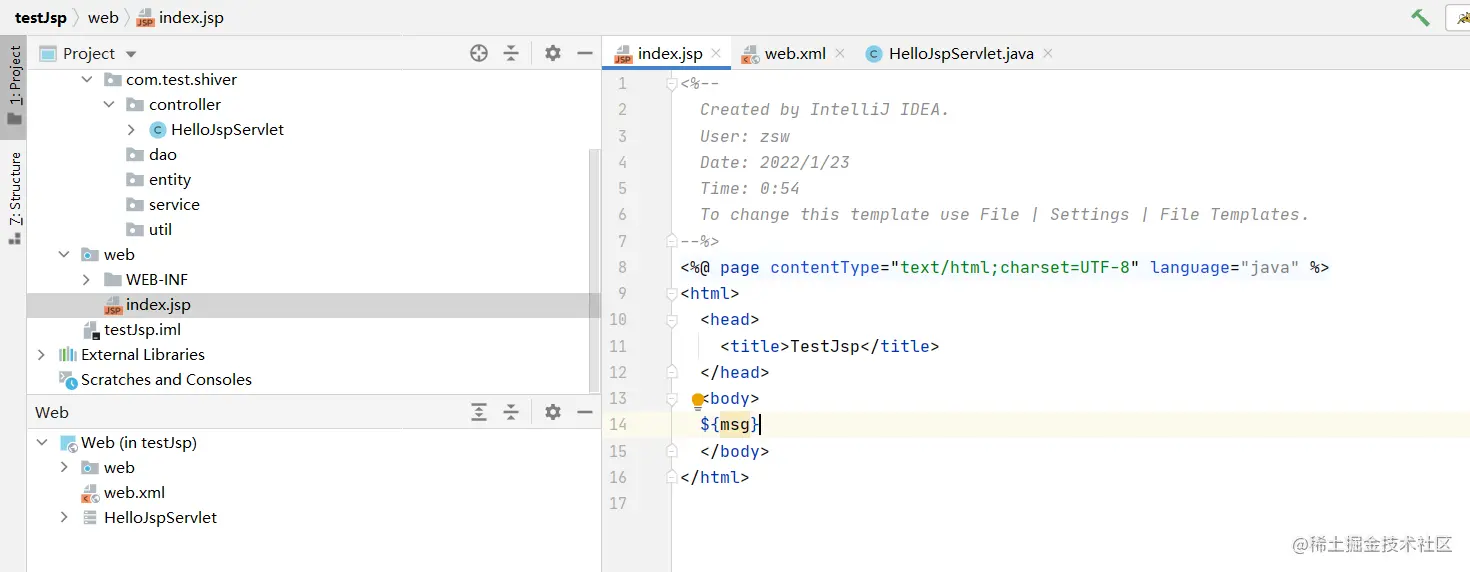This screenshot has width=1470, height=572.
Task: Click the intention lightbulb icon on line 13
Action: click(x=698, y=400)
